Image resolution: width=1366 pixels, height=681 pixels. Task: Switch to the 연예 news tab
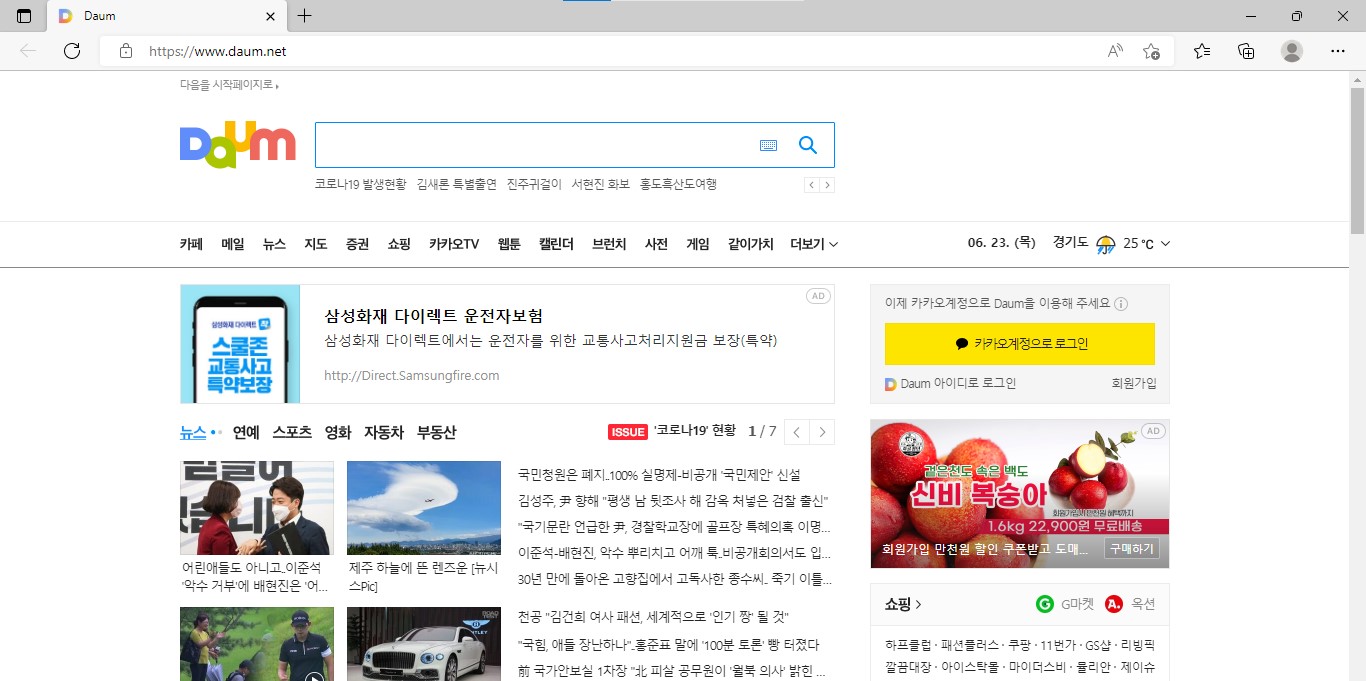246,432
